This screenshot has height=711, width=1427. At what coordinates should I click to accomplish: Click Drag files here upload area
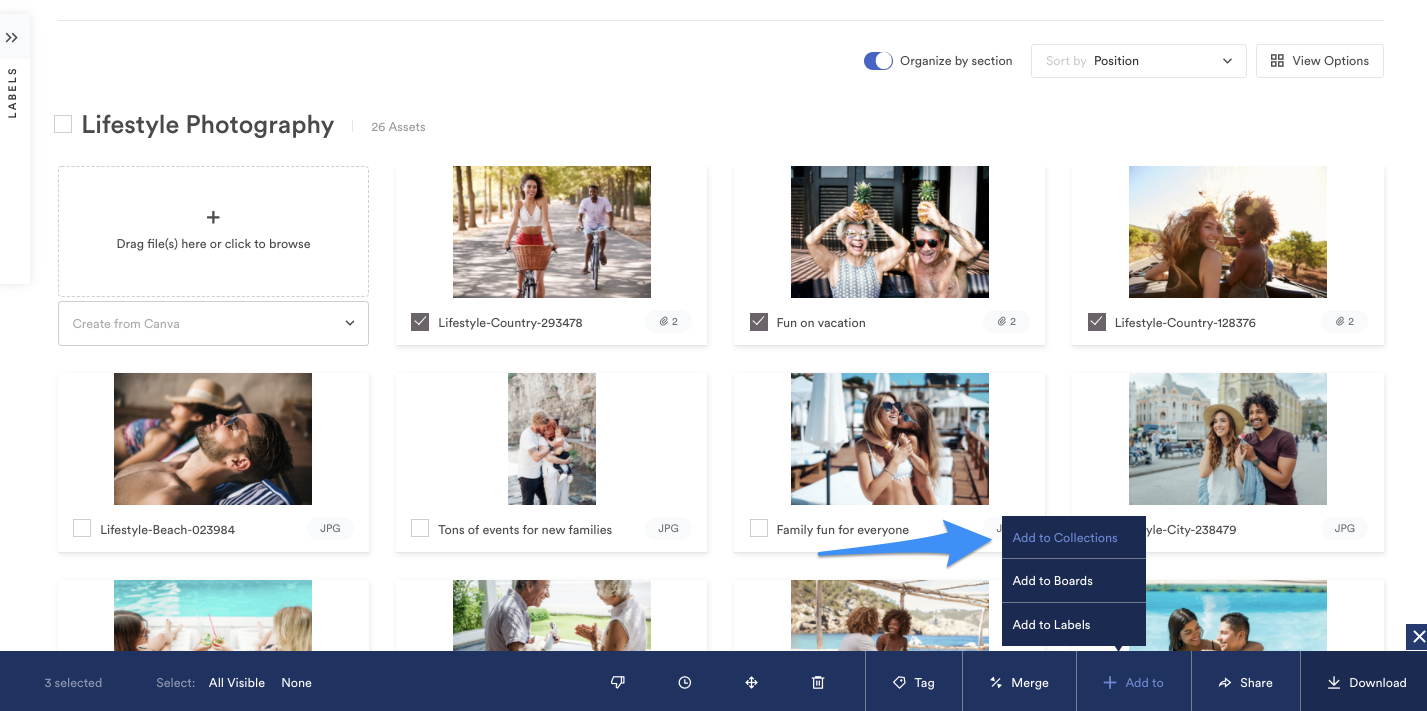[213, 232]
